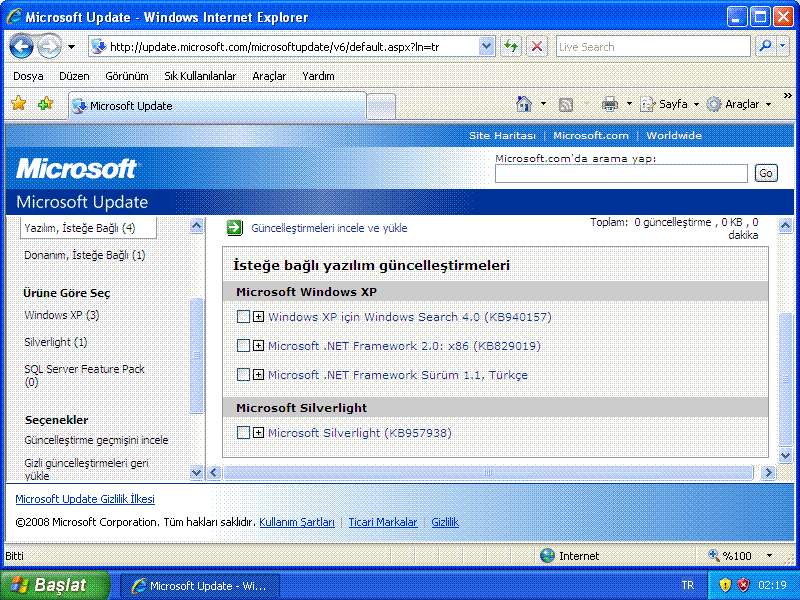This screenshot has height=600, width=800.
Task: Enable the Microsoft Silverlight update checkbox
Action: 243,433
